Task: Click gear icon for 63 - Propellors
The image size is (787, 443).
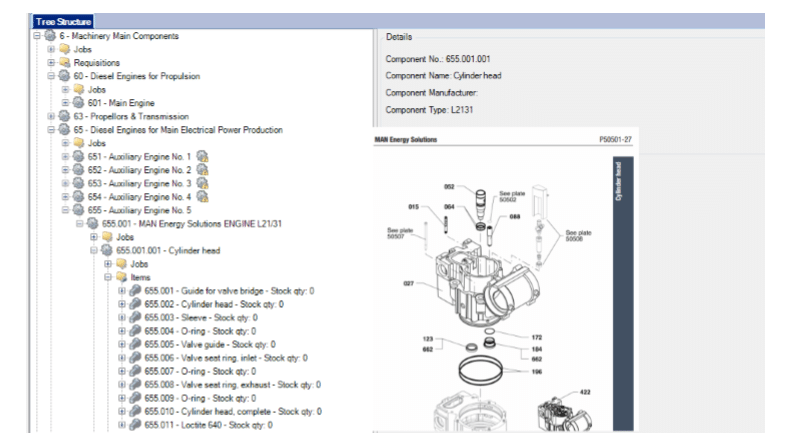Action: click(64, 116)
